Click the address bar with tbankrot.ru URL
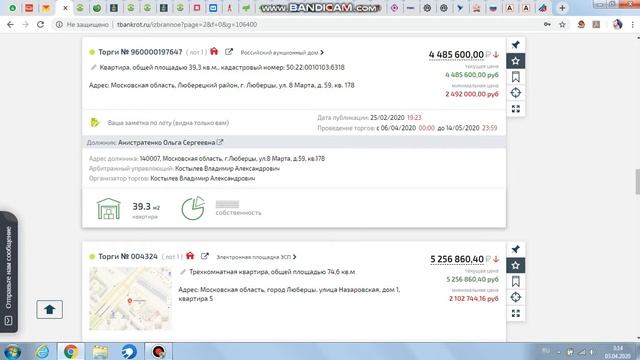Viewport: 640px width, 360px height. tap(187, 24)
